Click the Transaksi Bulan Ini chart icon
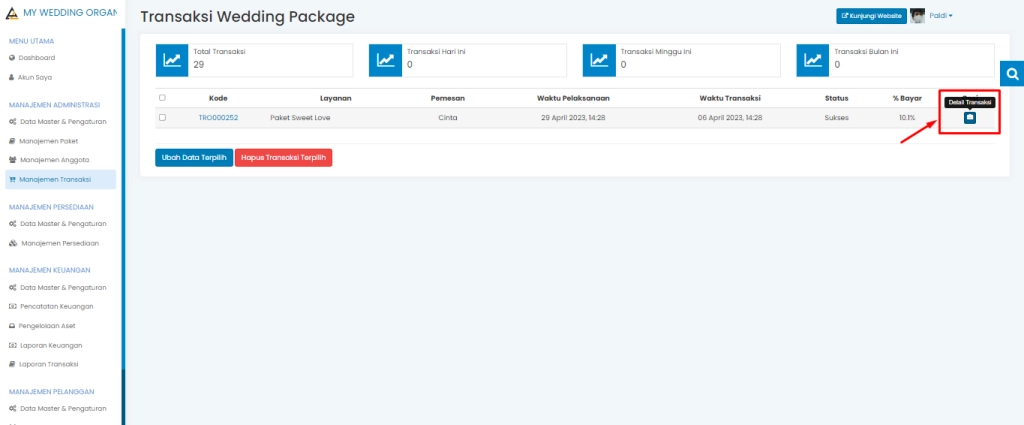The image size is (1024, 425). click(812, 59)
